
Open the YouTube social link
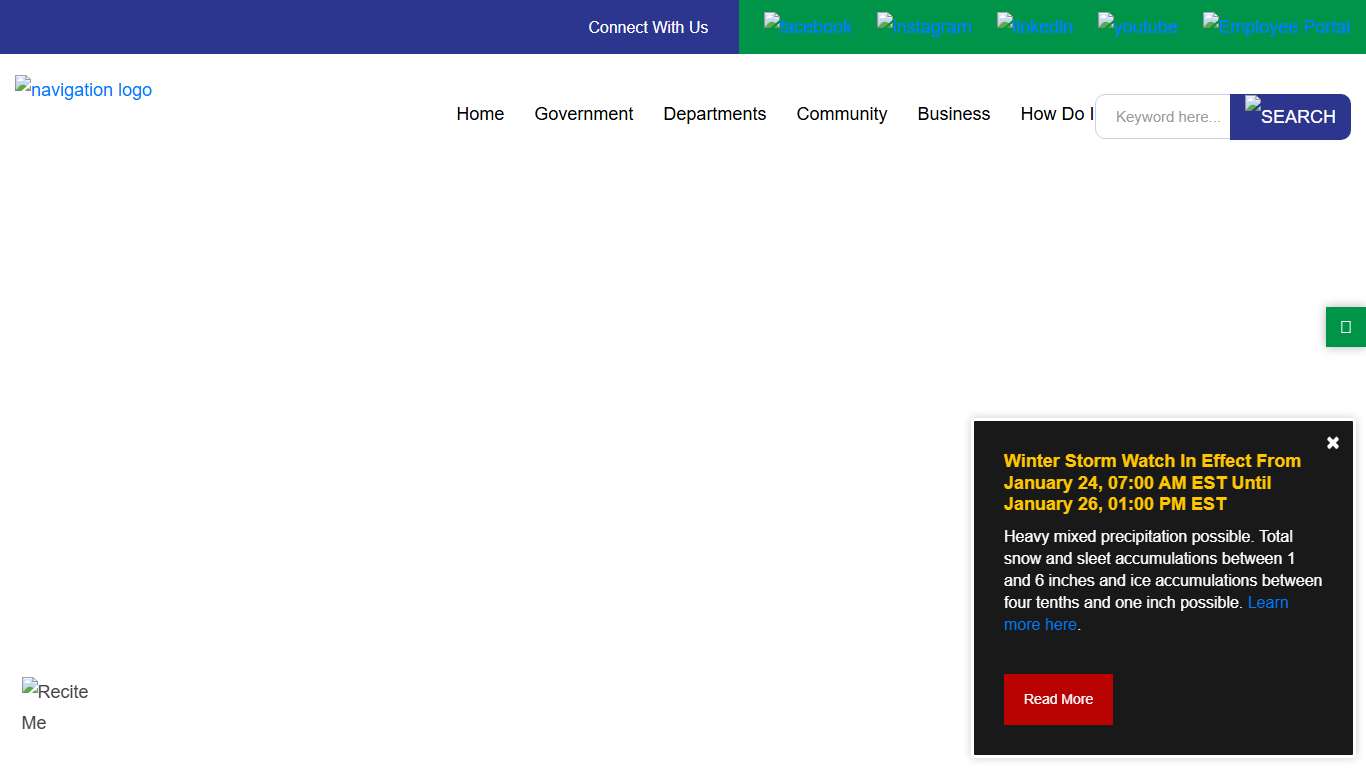point(1137,26)
